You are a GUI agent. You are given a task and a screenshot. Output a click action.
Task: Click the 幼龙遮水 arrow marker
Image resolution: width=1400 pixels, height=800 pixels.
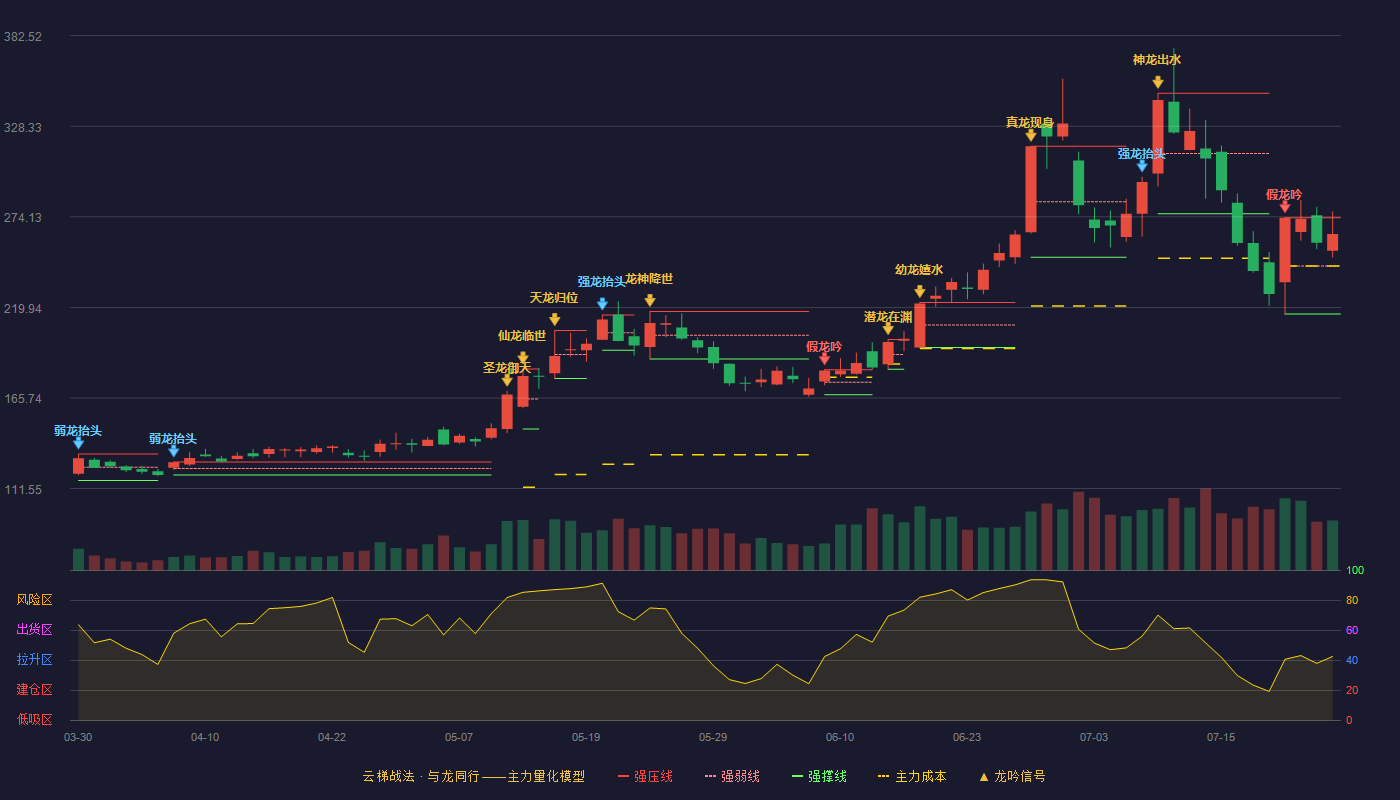920,291
